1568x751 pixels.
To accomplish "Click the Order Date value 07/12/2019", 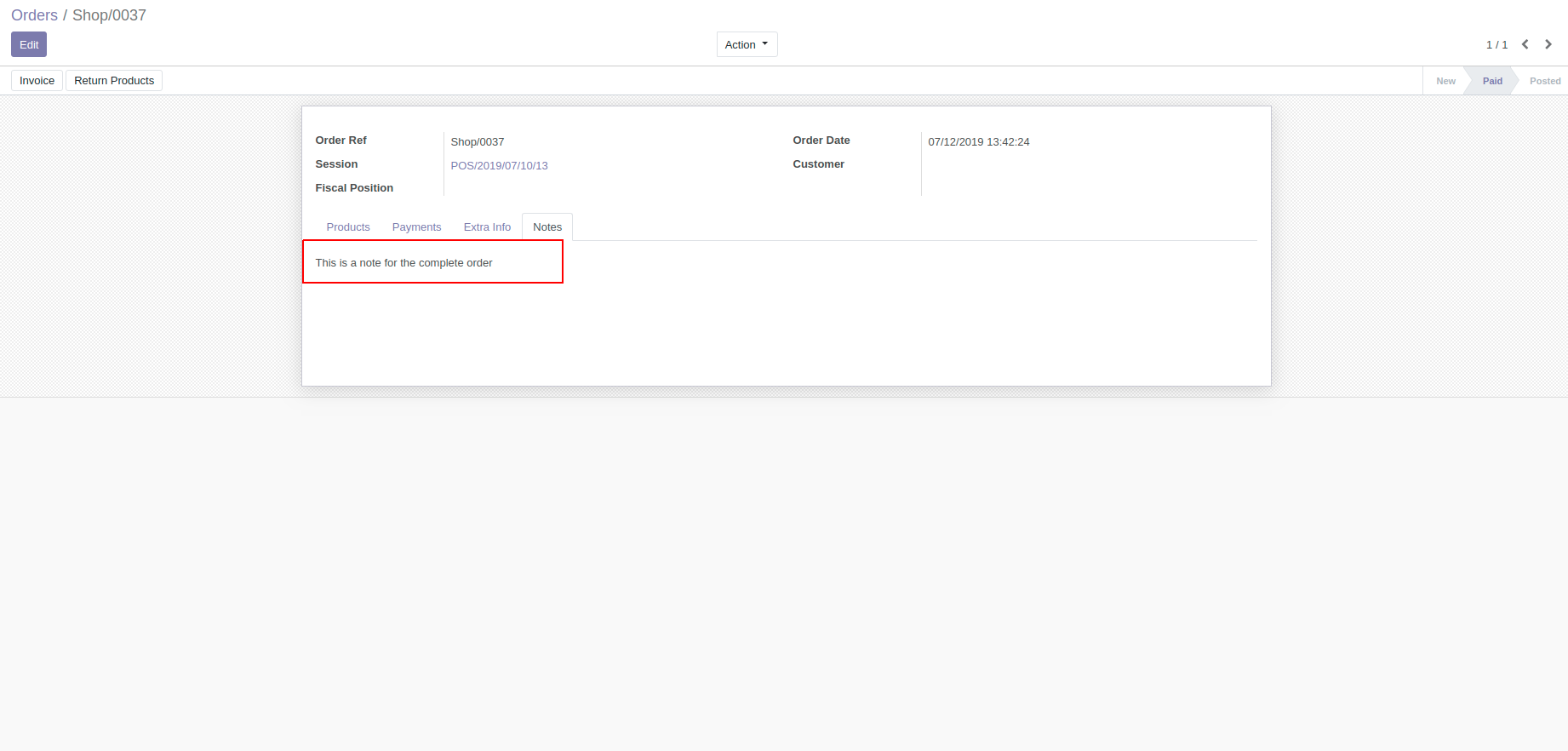I will [978, 142].
